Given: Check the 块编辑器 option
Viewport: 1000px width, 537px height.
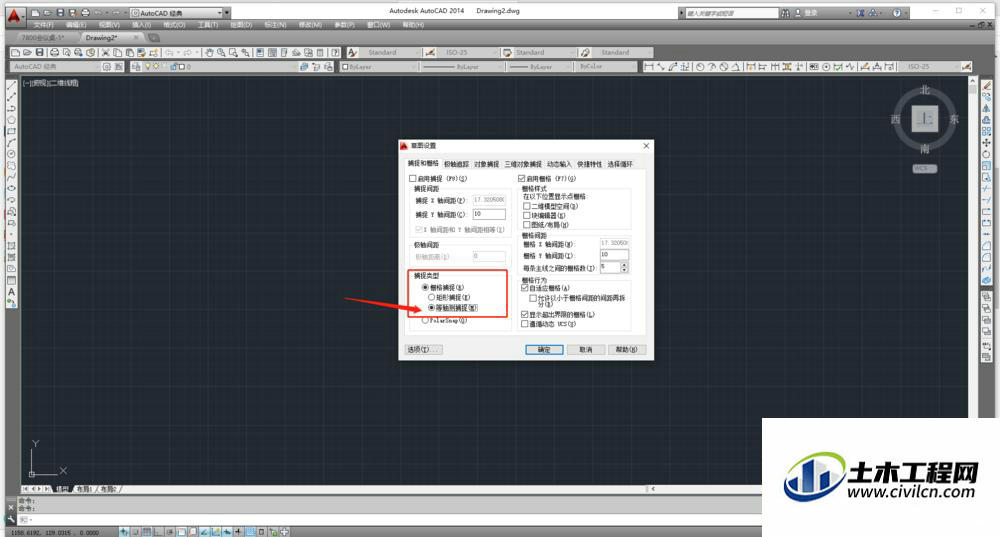Looking at the screenshot, I should (x=526, y=216).
